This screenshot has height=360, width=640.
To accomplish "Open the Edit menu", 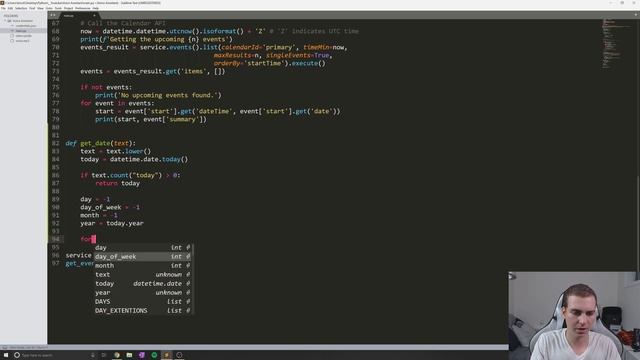I will click(10, 8).
